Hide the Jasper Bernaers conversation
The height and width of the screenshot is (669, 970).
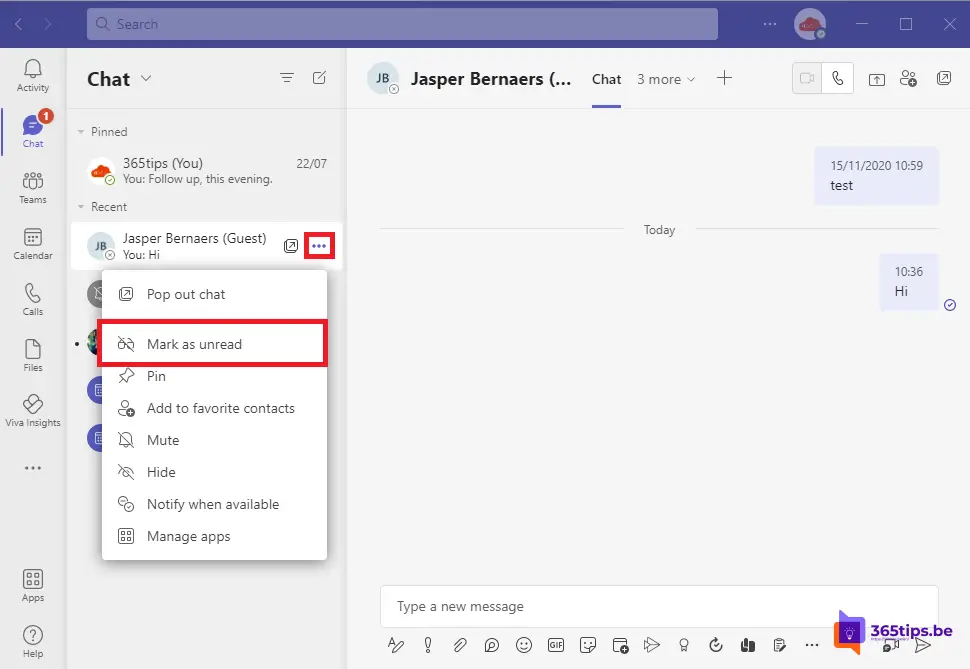pyautogui.click(x=163, y=472)
